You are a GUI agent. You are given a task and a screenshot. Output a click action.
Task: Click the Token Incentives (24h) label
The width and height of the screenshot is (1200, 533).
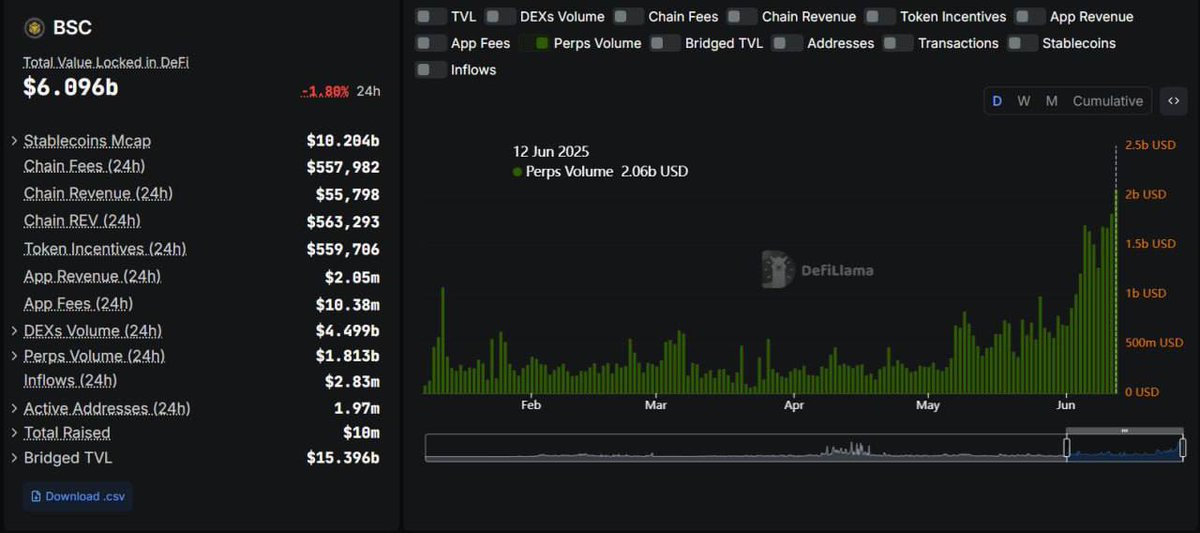coord(105,248)
